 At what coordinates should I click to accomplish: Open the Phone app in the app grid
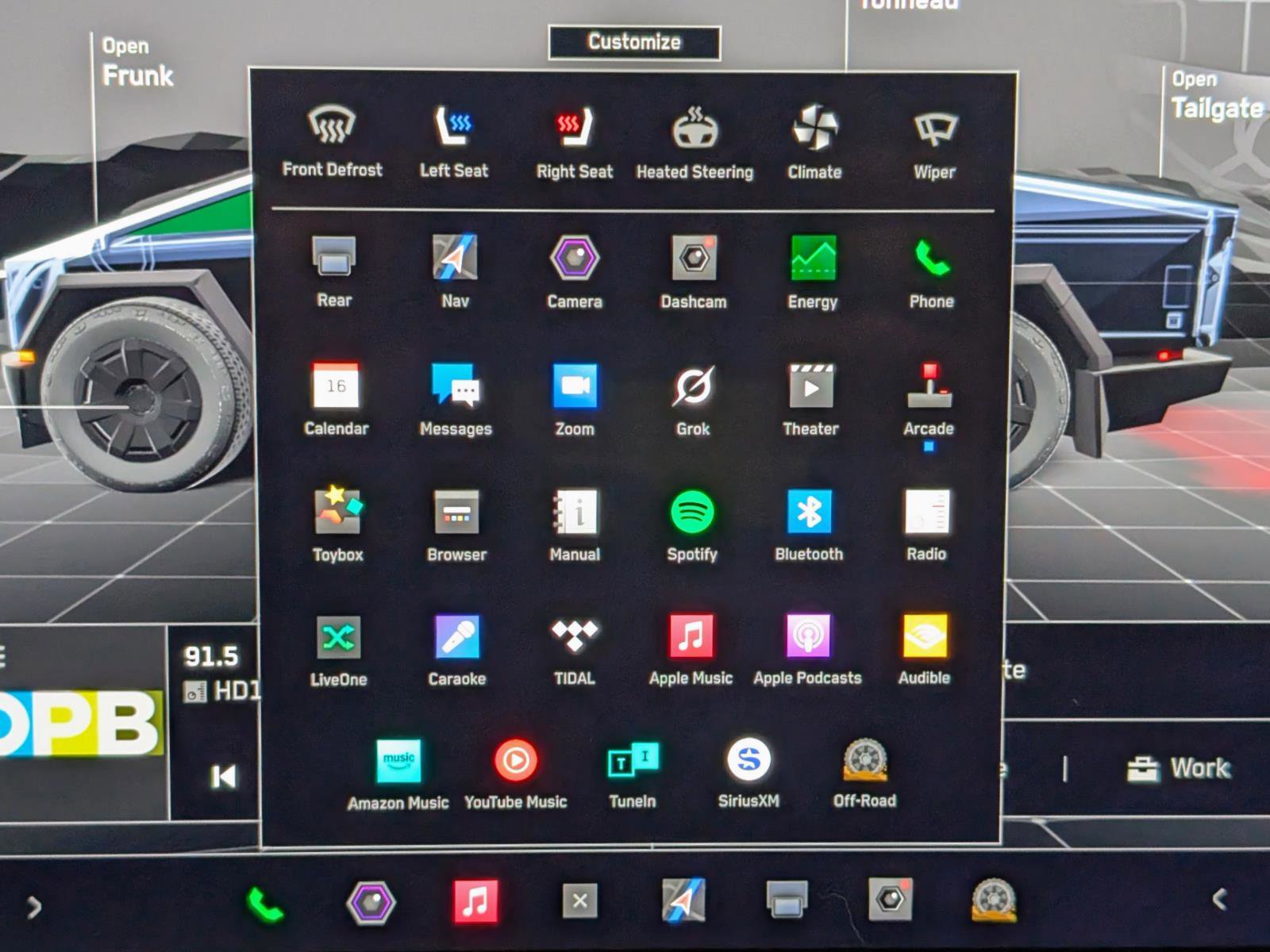[x=931, y=273]
